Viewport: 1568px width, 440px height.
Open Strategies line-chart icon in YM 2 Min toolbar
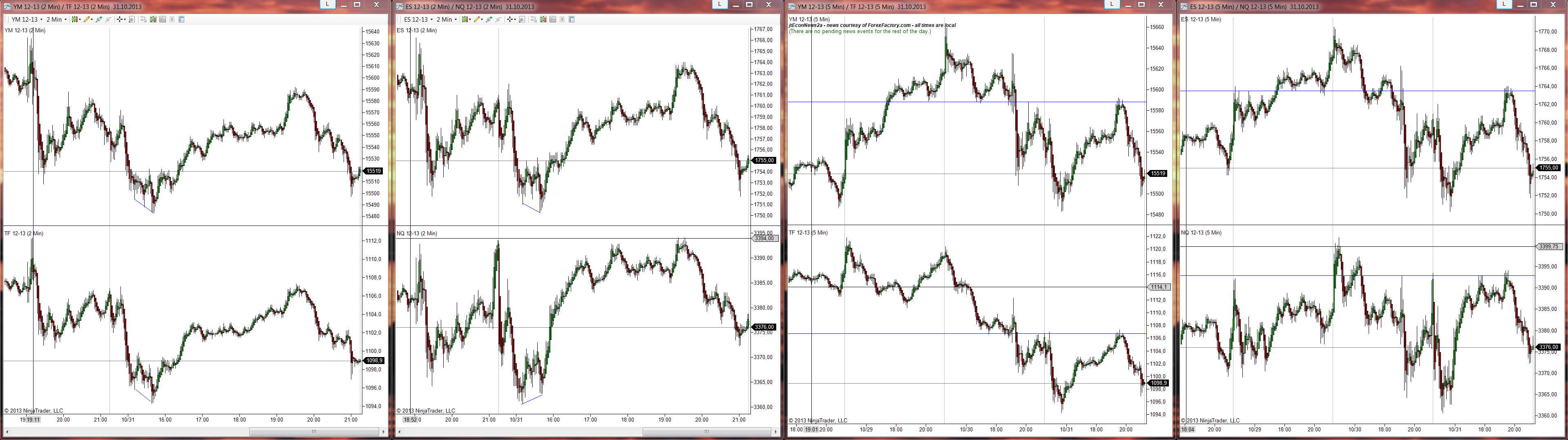pyautogui.click(x=163, y=20)
